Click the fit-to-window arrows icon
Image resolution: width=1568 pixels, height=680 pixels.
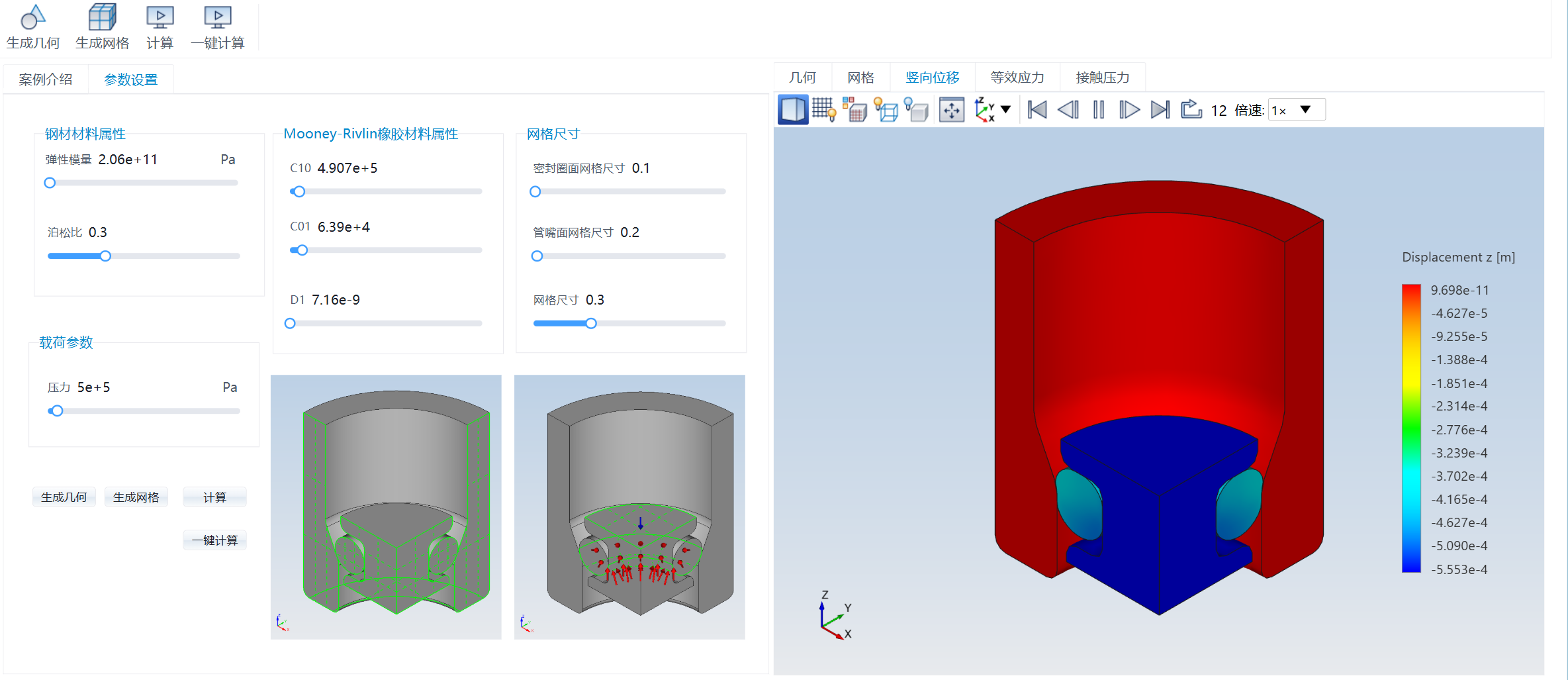(x=951, y=110)
